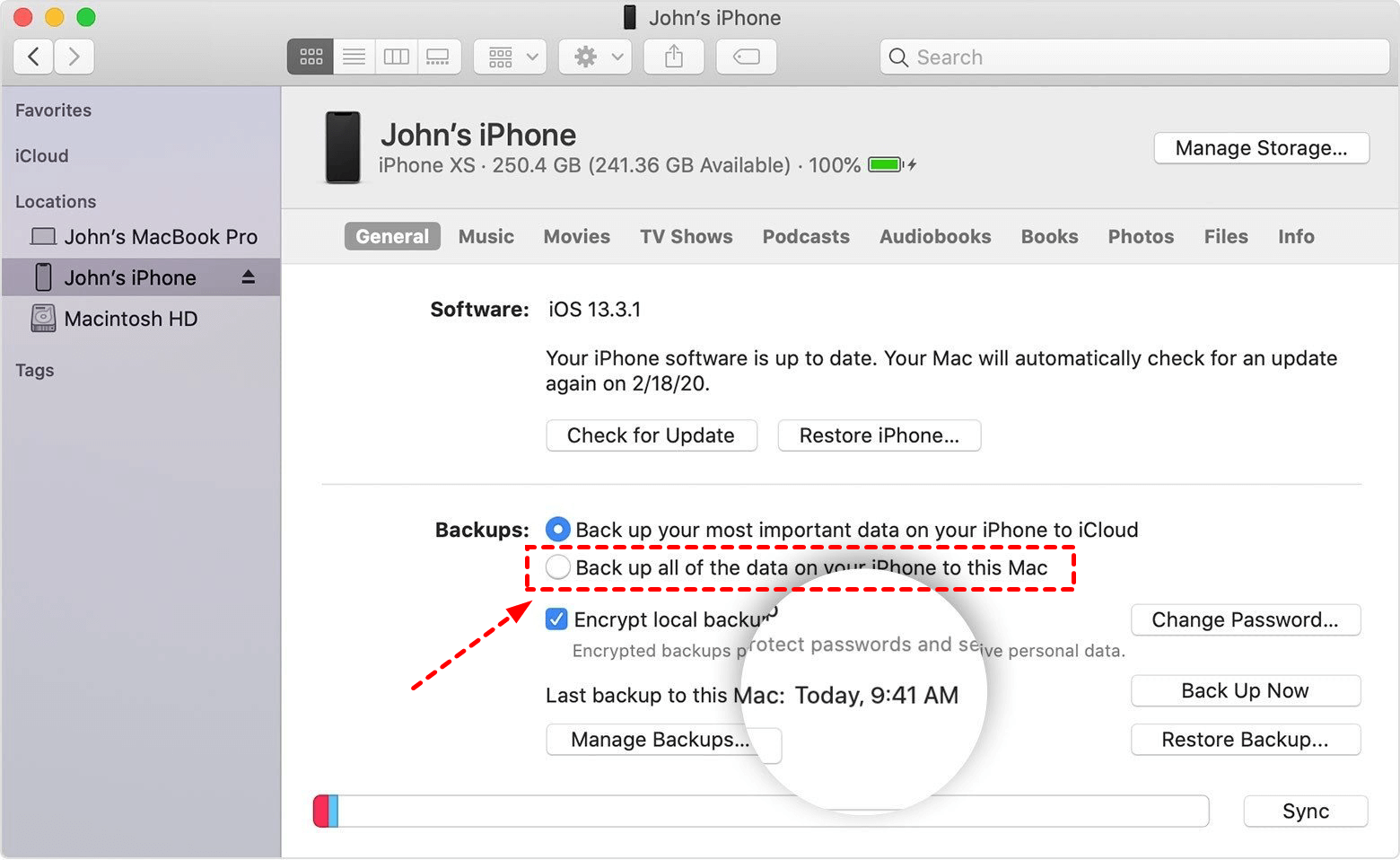The image size is (1400, 860).
Task: Toggle Encrypt local backup checkbox
Action: pyautogui.click(x=556, y=619)
